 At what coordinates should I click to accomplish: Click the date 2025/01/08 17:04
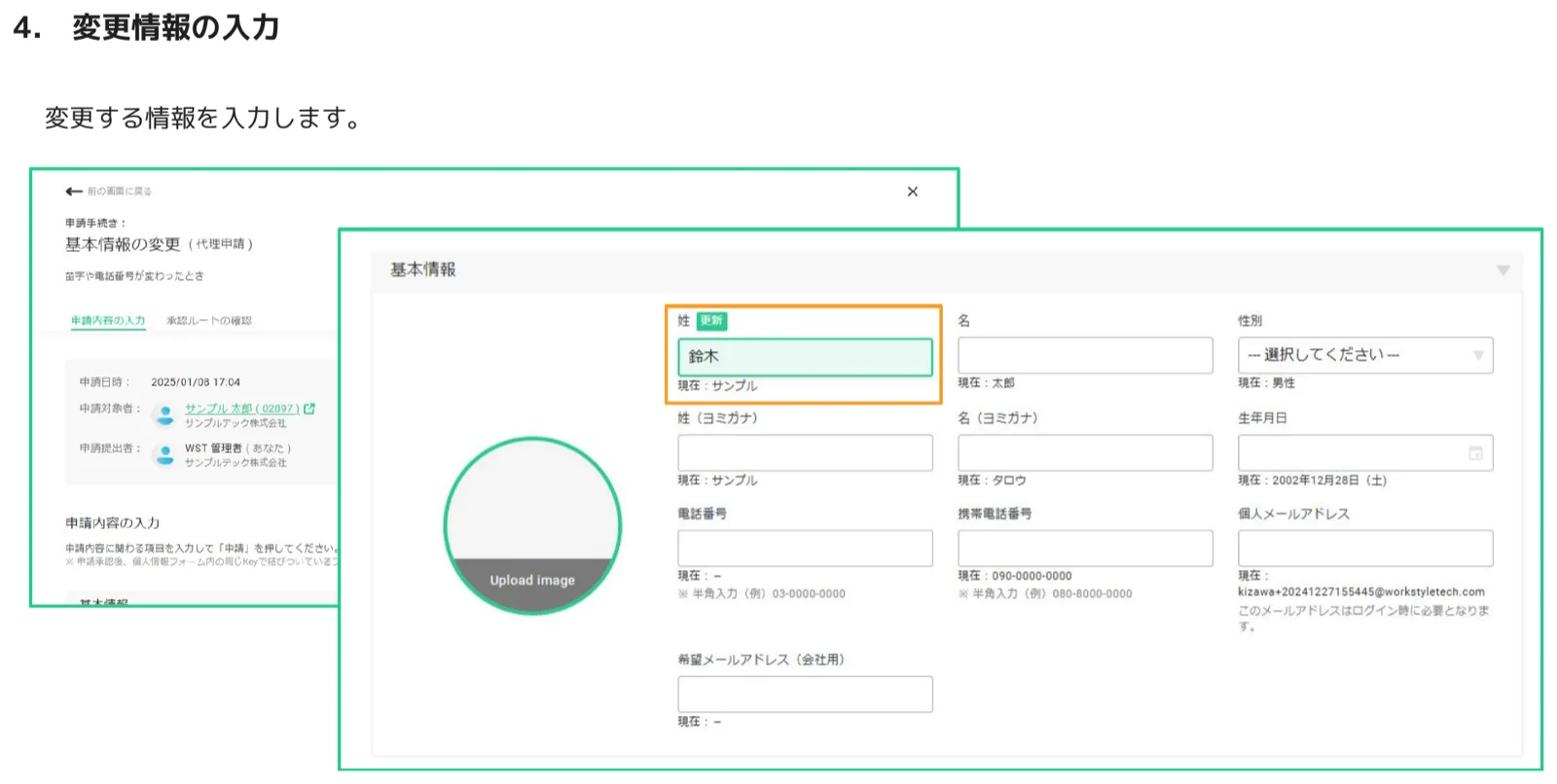click(x=196, y=382)
